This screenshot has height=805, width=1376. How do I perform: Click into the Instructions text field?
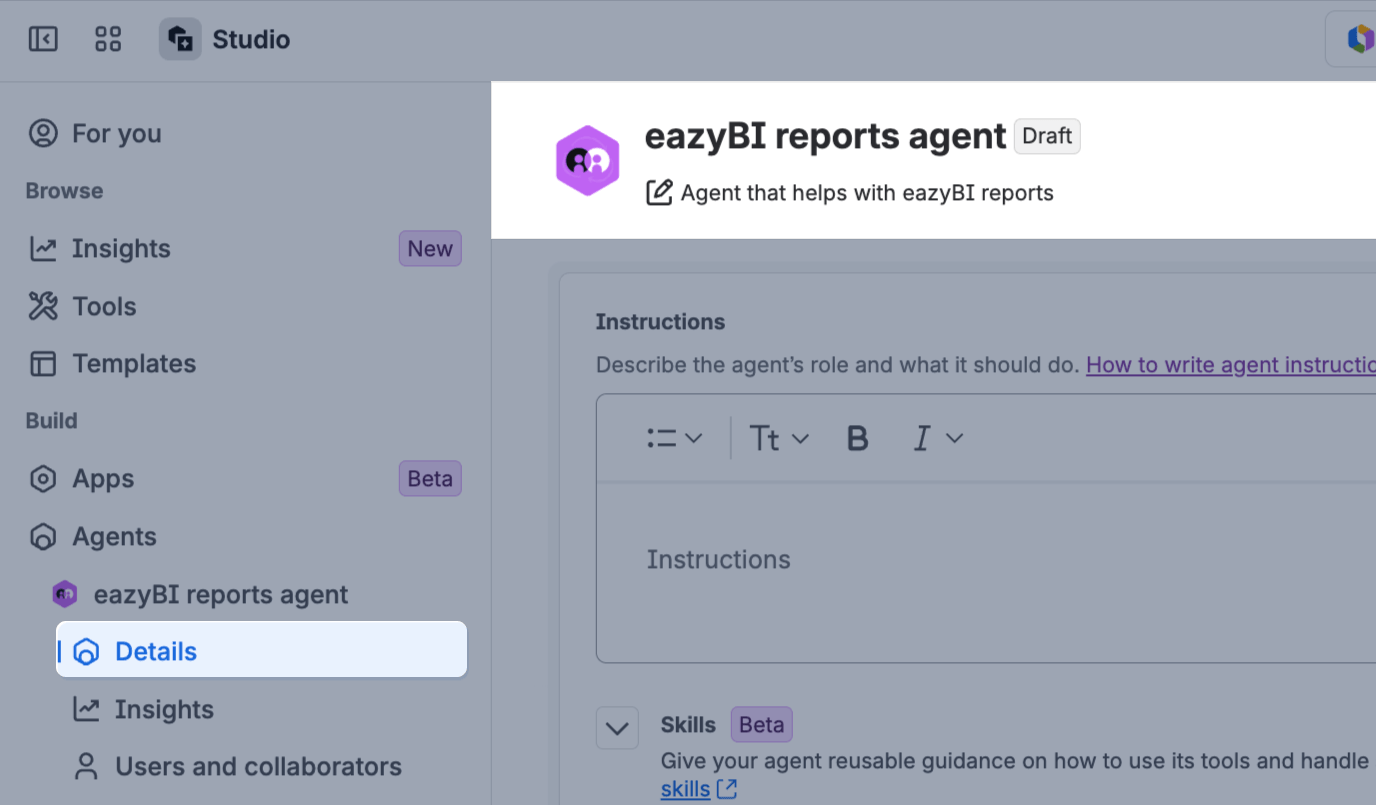pyautogui.click(x=986, y=572)
